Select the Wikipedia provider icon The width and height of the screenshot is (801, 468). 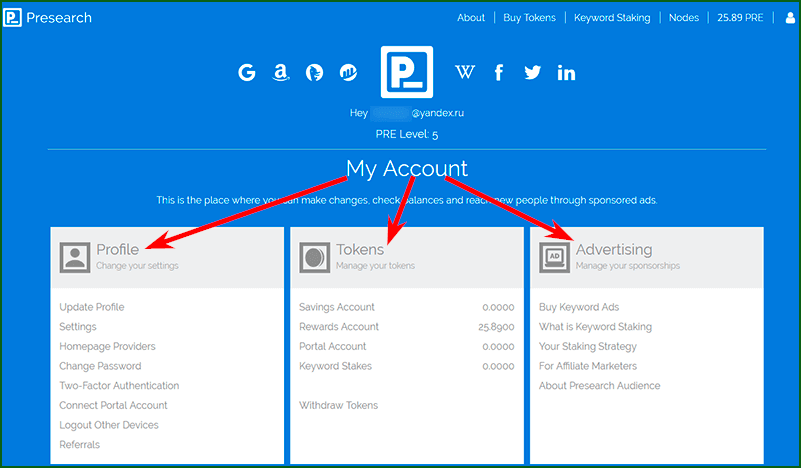tap(465, 73)
